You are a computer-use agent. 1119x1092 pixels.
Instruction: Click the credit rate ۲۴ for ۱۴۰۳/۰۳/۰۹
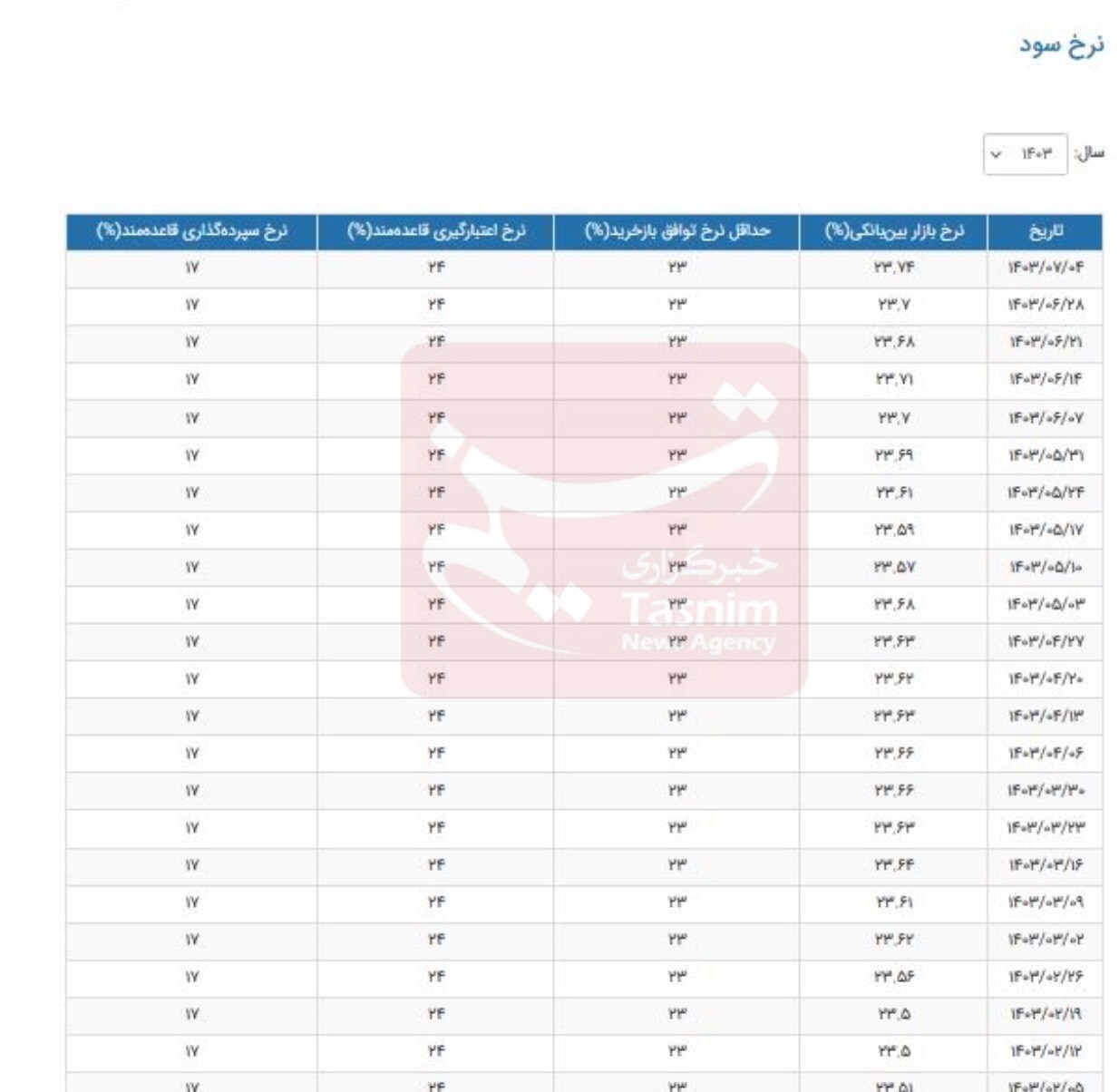coord(434,902)
